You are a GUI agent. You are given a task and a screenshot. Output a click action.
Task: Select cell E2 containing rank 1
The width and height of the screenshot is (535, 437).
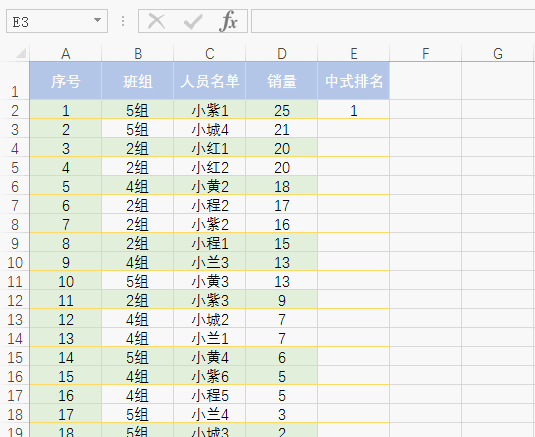point(353,109)
